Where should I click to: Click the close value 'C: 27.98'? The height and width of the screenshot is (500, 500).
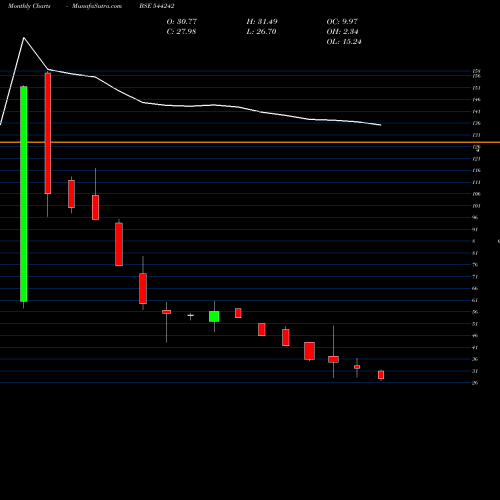tap(181, 32)
